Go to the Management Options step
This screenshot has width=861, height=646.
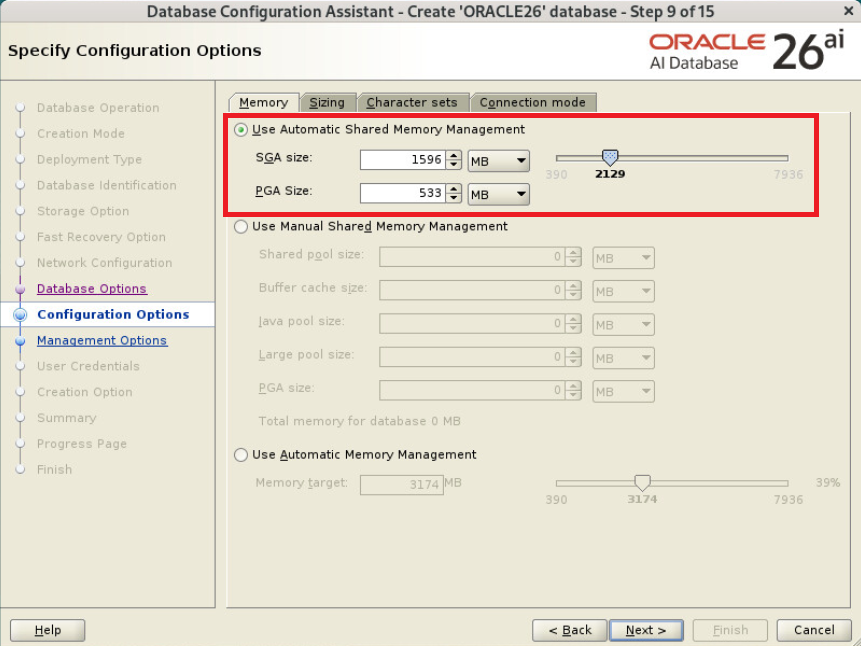[x=102, y=341]
